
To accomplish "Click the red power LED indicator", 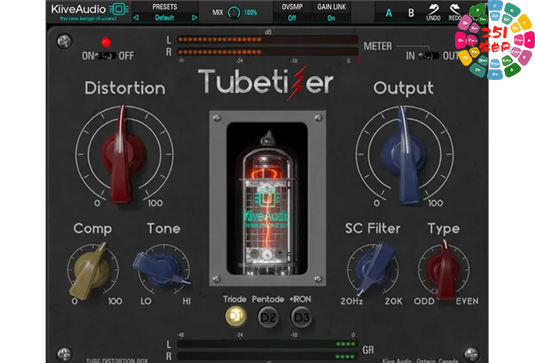I will 106,42.
